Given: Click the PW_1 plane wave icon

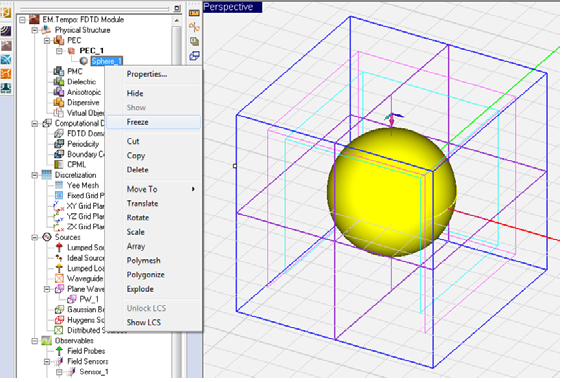Looking at the screenshot, I should click(72, 299).
